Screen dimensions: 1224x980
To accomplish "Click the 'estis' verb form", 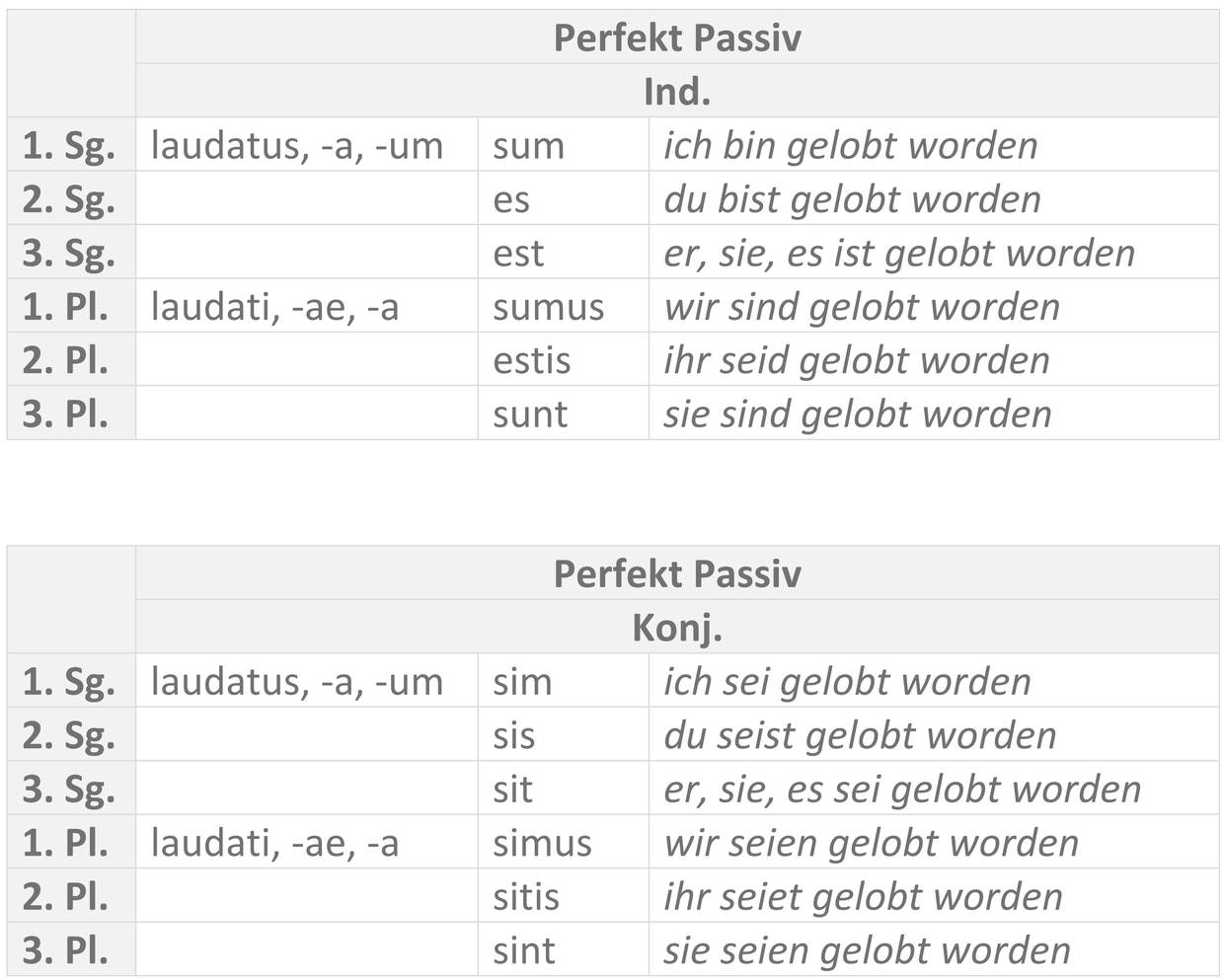I will [531, 360].
